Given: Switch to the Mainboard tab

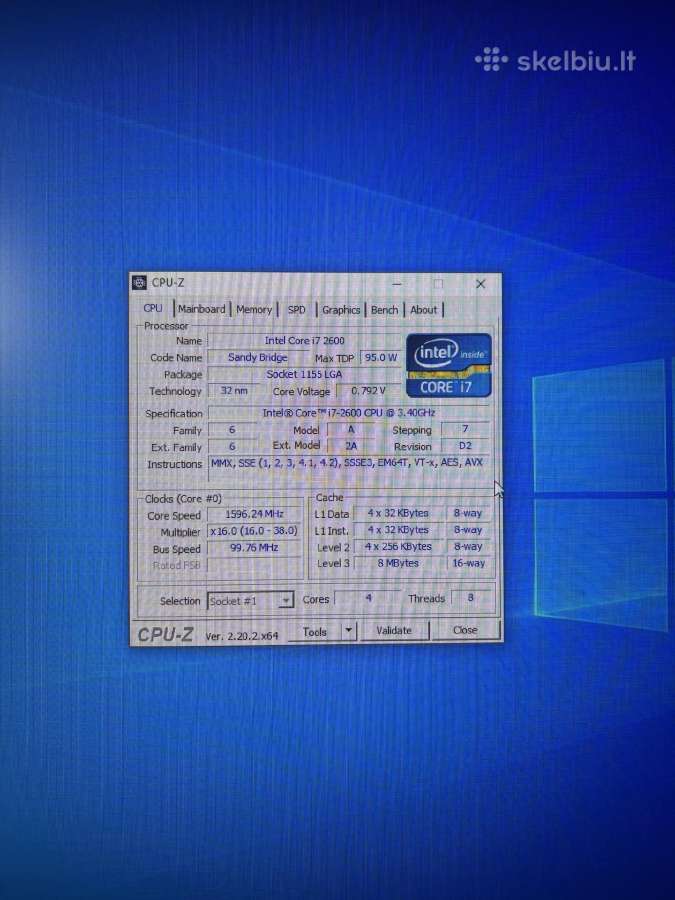Looking at the screenshot, I should tap(201, 309).
